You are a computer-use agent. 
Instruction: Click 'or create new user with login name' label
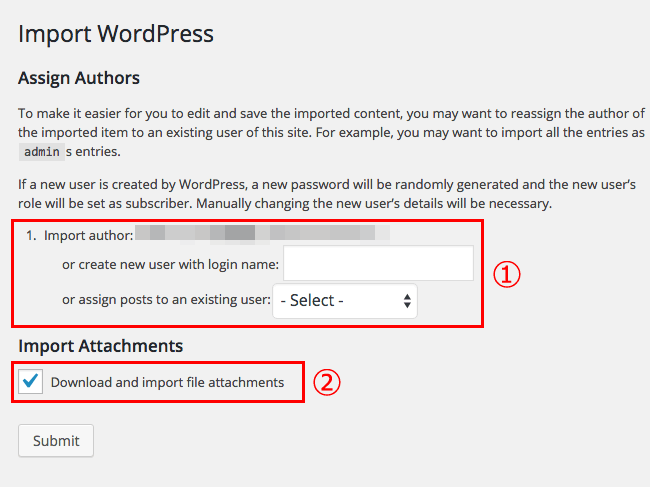point(170,264)
